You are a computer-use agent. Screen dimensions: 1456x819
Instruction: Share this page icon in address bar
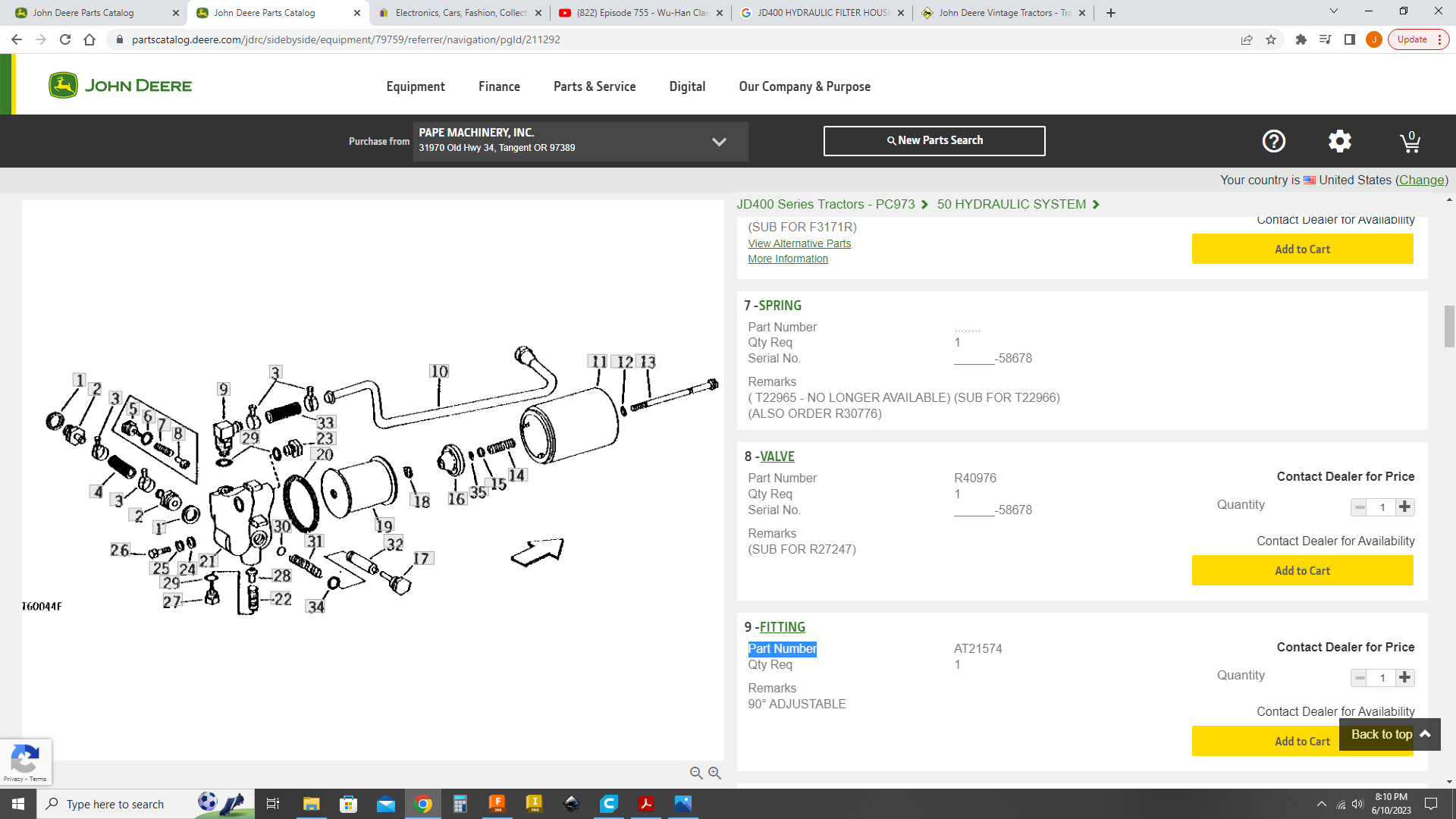(1247, 39)
